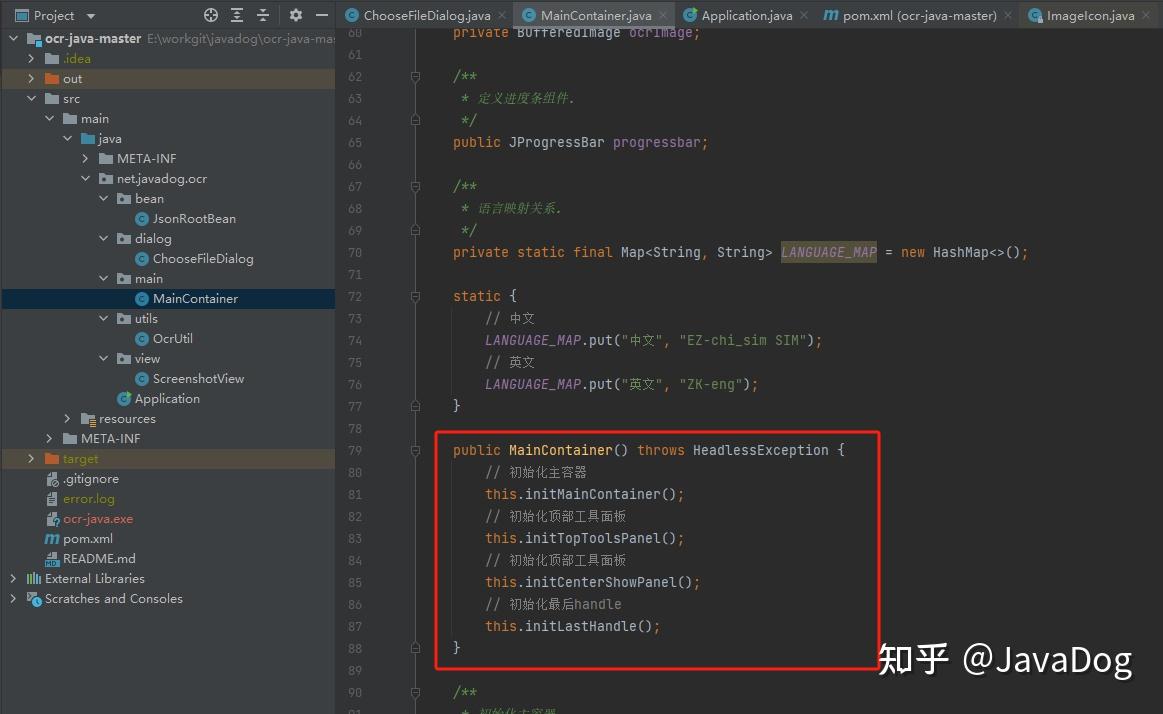Collapse the view package

tap(104, 358)
